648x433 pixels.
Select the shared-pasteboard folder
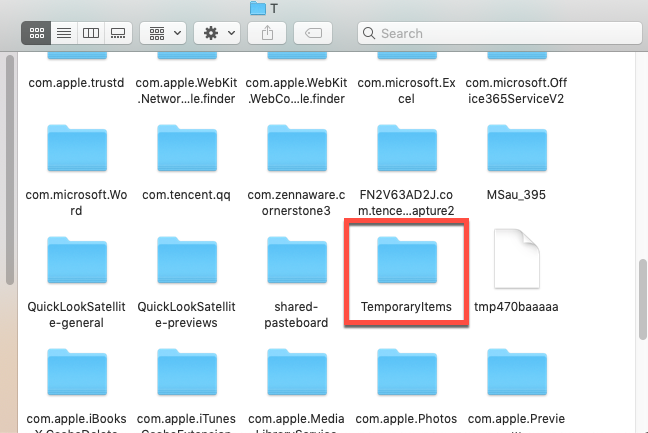(295, 263)
